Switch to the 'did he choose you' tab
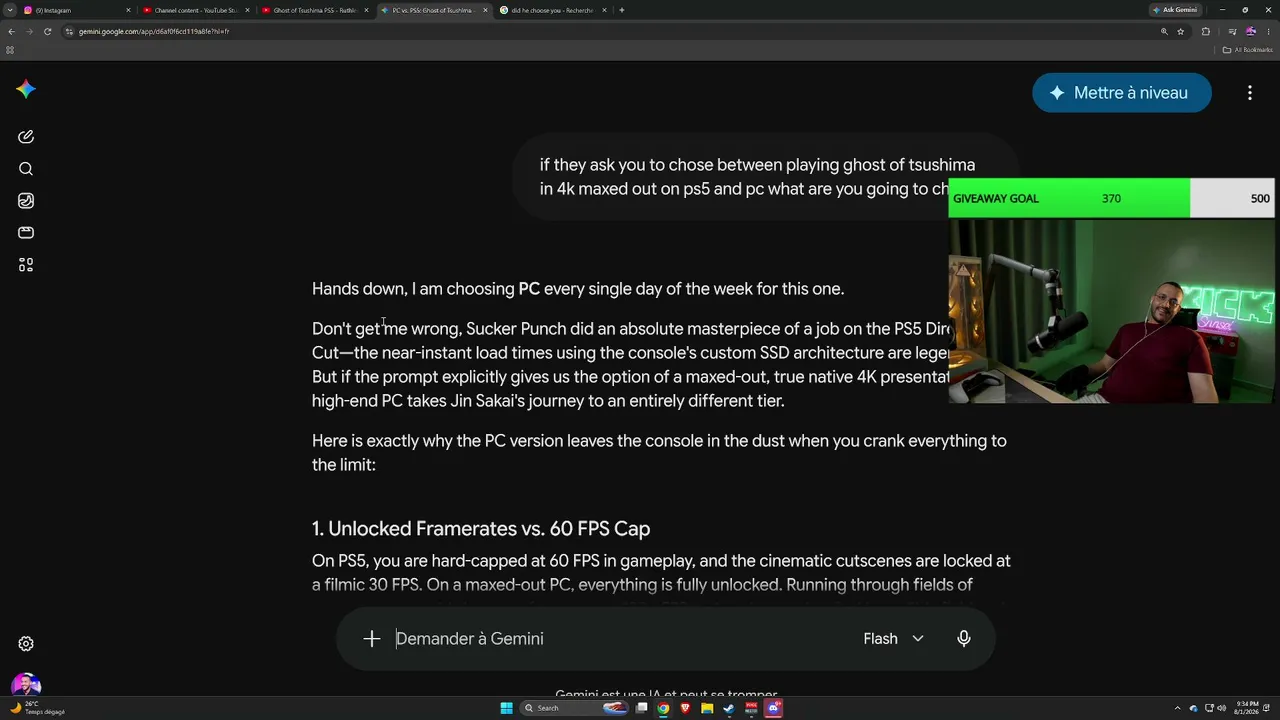This screenshot has width=1280, height=720. point(551,10)
